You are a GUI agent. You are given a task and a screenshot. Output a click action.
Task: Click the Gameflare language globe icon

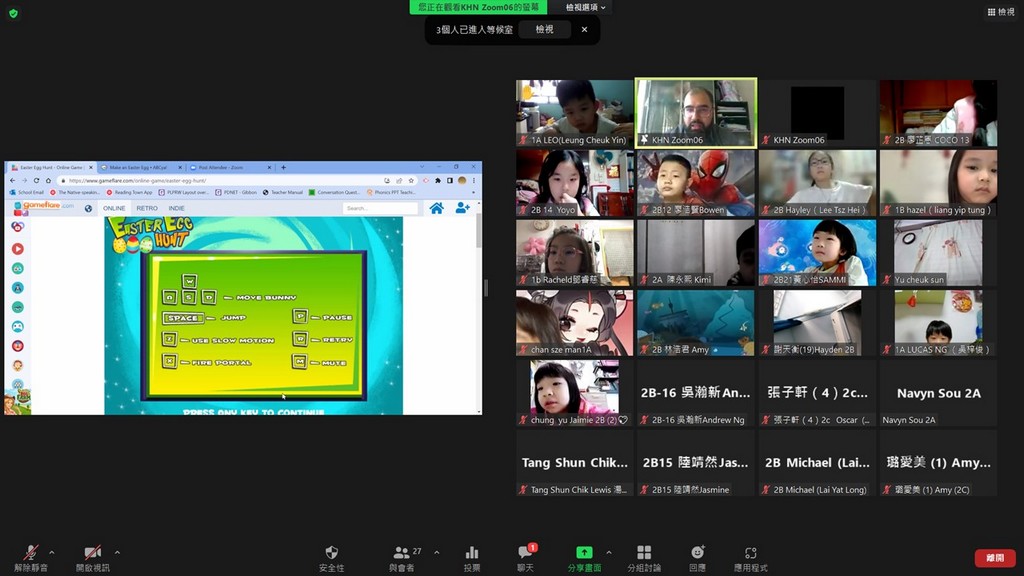(x=88, y=208)
